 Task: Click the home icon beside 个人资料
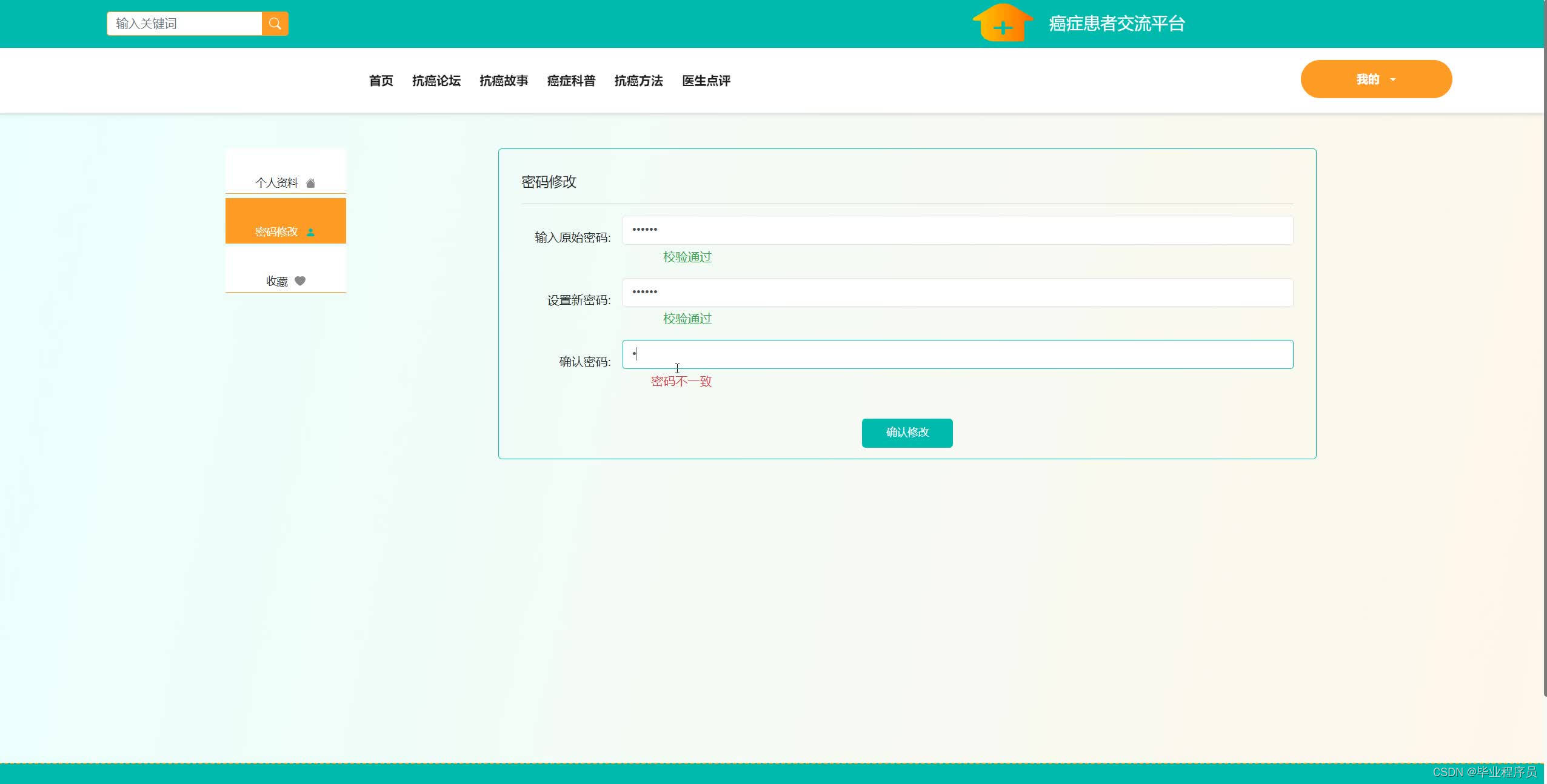tap(310, 183)
